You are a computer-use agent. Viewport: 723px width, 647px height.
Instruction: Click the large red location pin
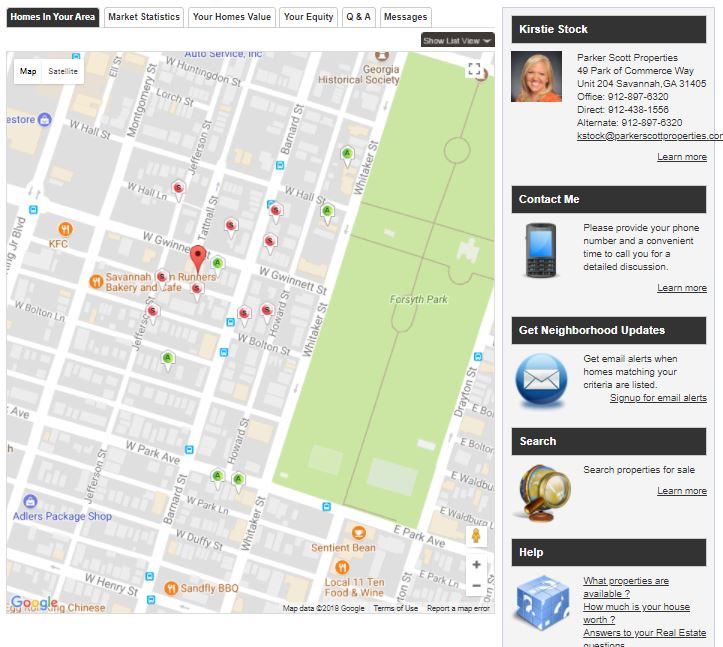point(198,258)
